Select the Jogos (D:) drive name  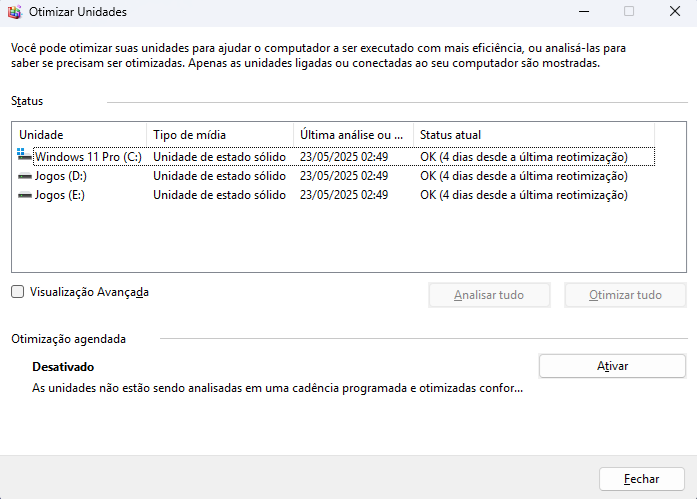60,176
